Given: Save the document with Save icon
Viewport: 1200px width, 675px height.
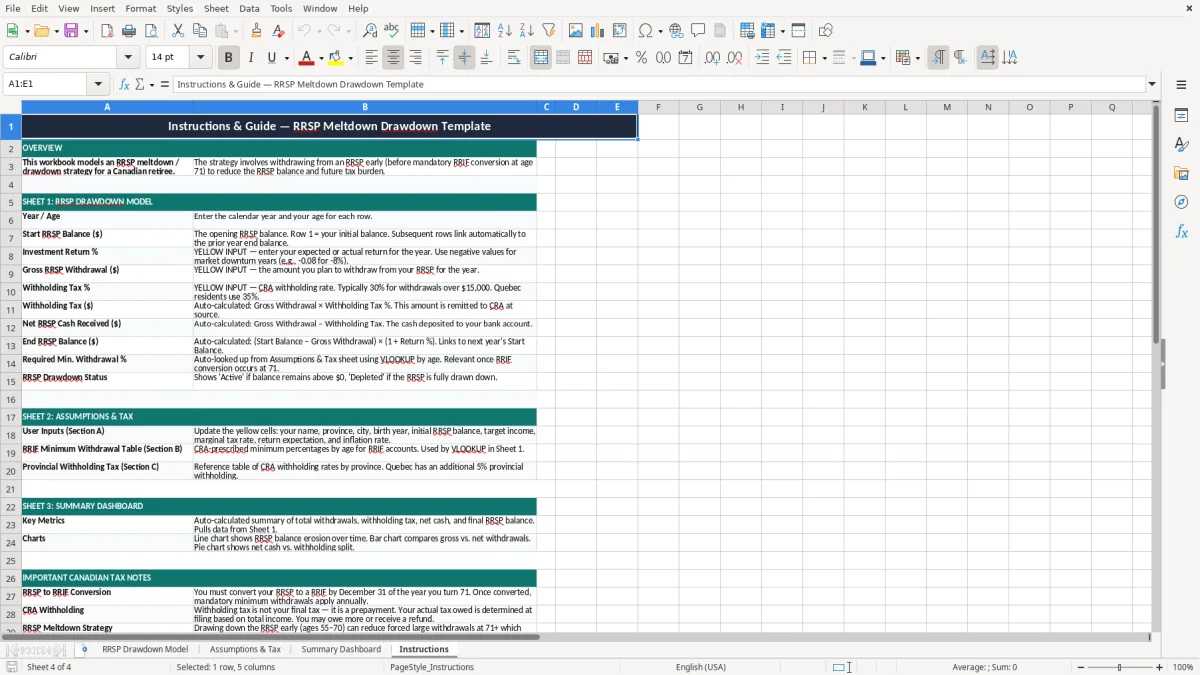Looking at the screenshot, I should [72, 31].
